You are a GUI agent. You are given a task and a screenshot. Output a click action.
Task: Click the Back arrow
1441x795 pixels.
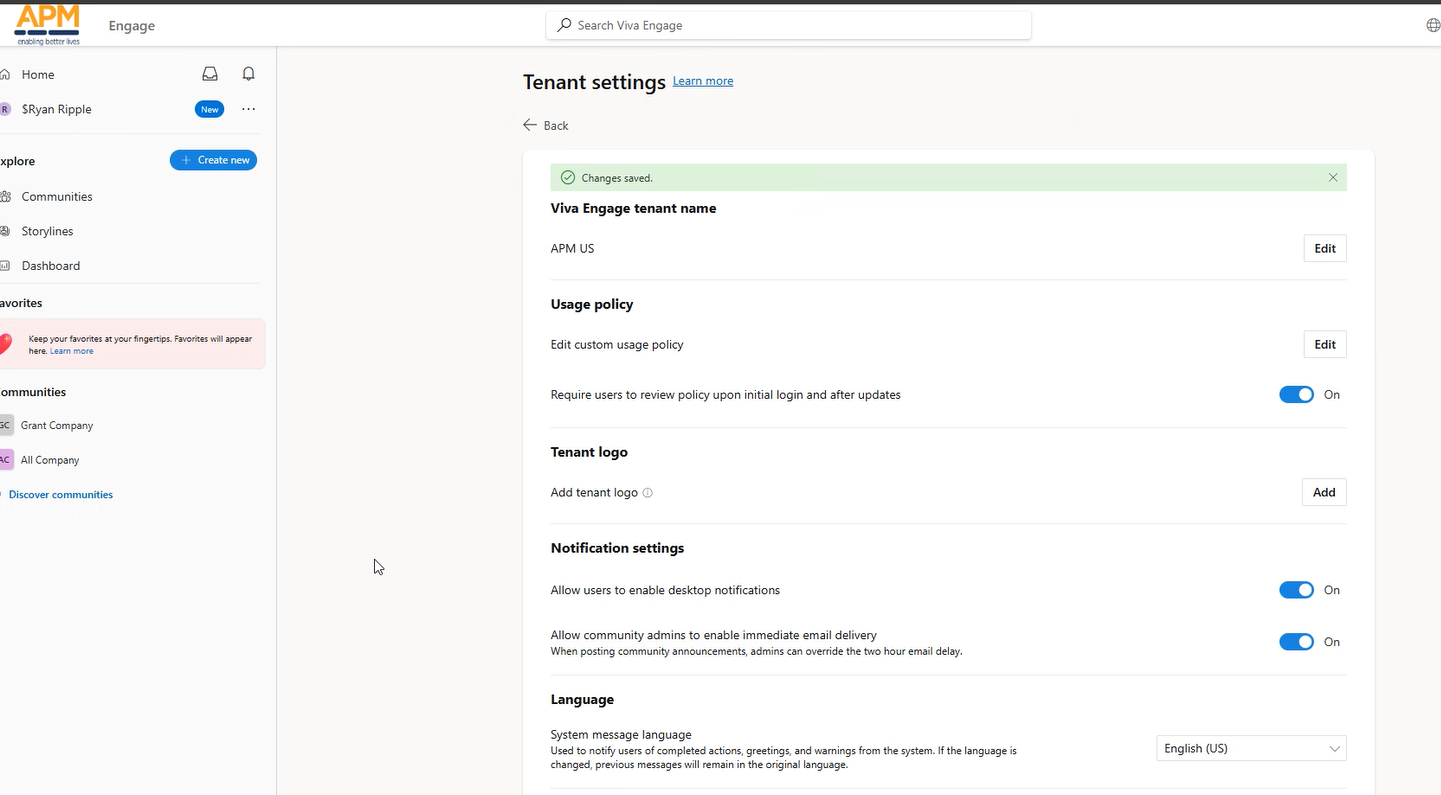coord(530,125)
